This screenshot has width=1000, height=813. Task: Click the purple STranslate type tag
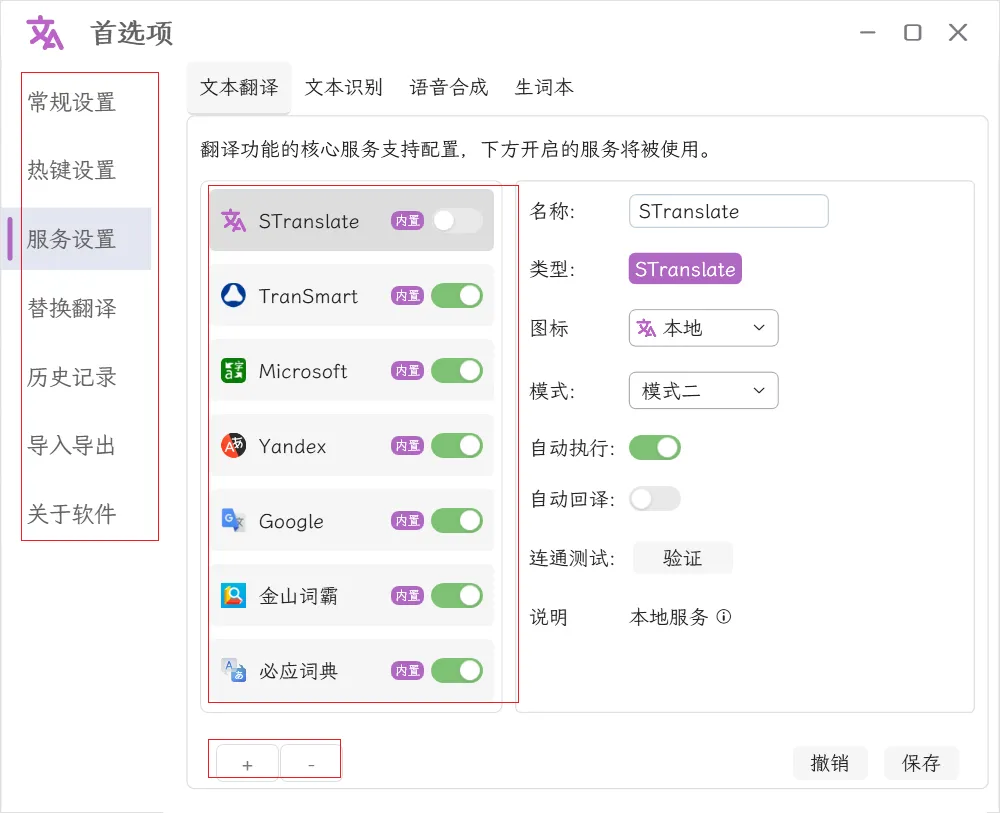click(685, 268)
